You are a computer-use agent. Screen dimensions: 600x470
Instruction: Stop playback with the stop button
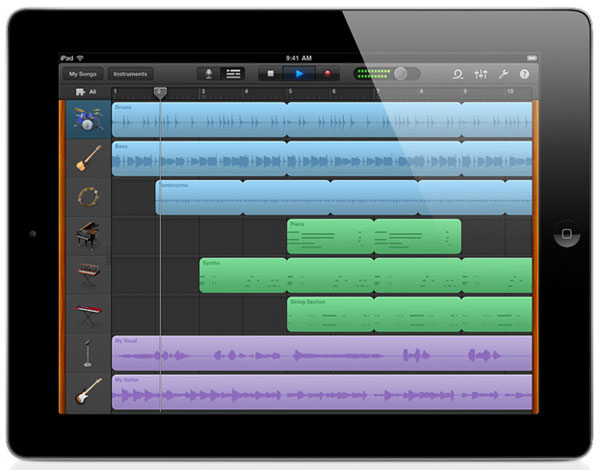[x=271, y=73]
